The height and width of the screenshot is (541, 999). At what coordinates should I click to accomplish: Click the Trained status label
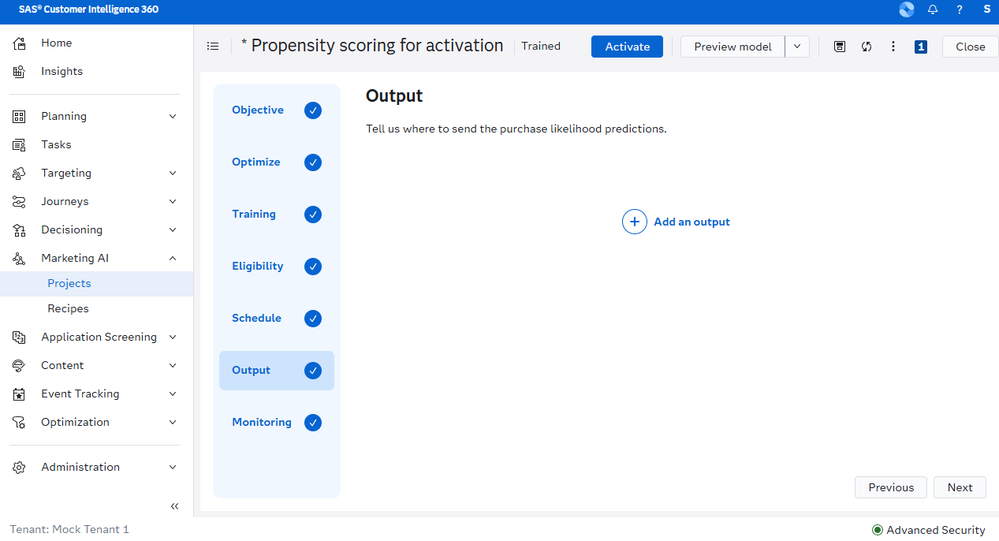[541, 47]
